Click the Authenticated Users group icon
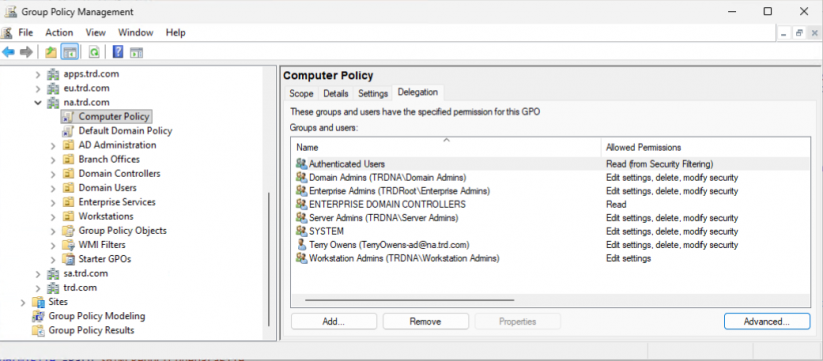Viewport: 823px width, 361px height. point(301,164)
